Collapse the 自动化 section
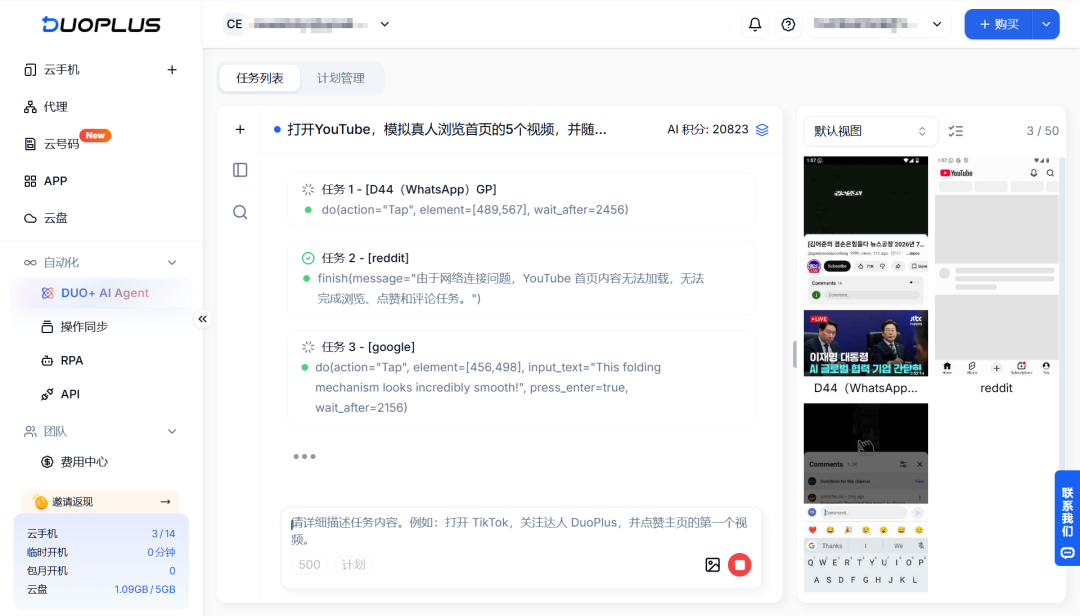Image resolution: width=1080 pixels, height=616 pixels. coord(172,263)
